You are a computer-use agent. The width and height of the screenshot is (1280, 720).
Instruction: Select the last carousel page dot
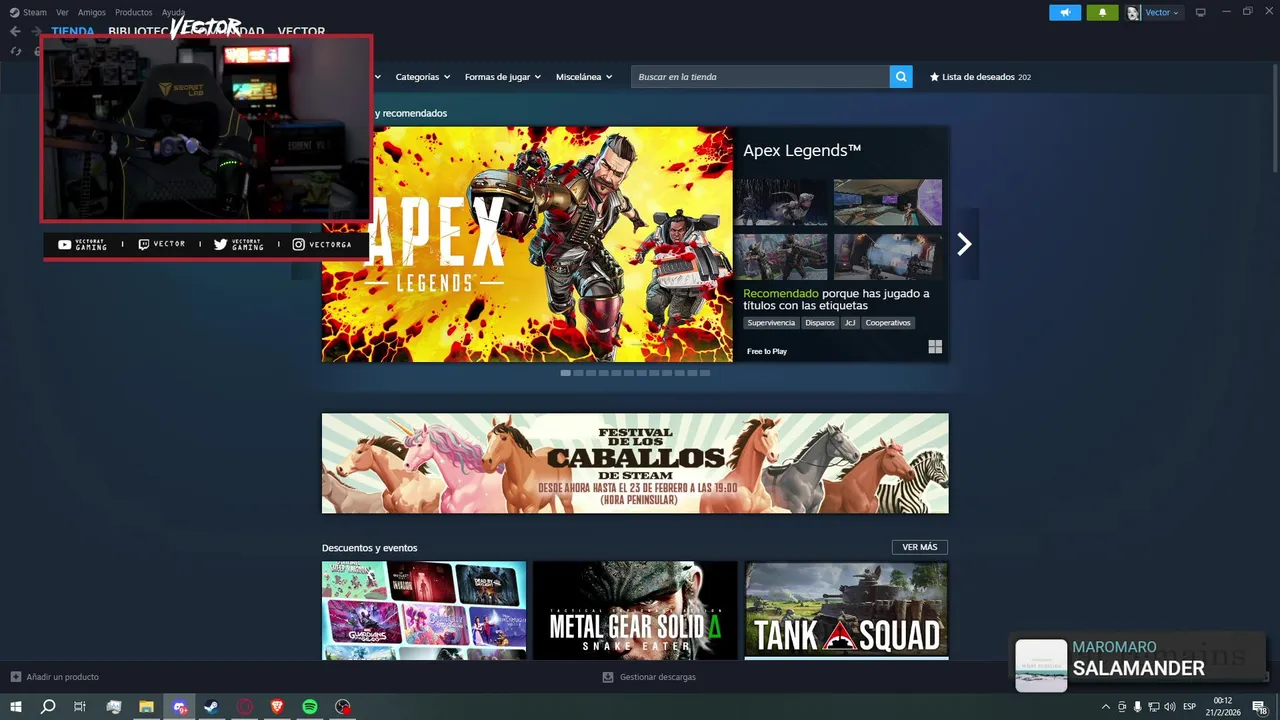coord(705,373)
